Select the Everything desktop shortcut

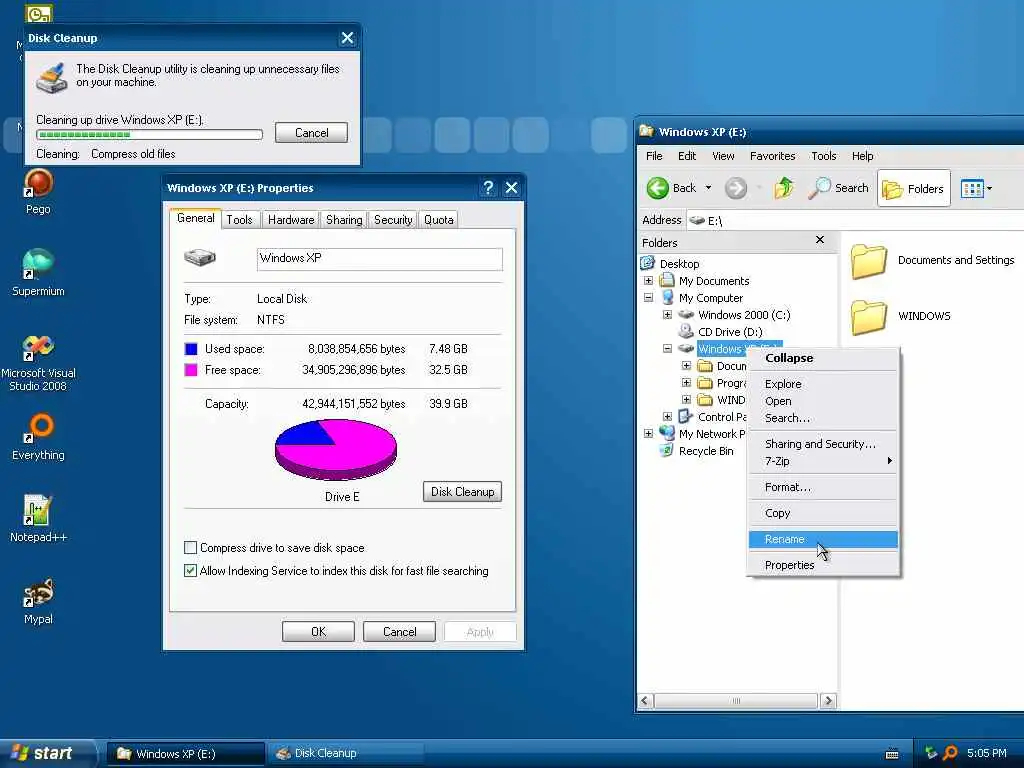(x=38, y=437)
